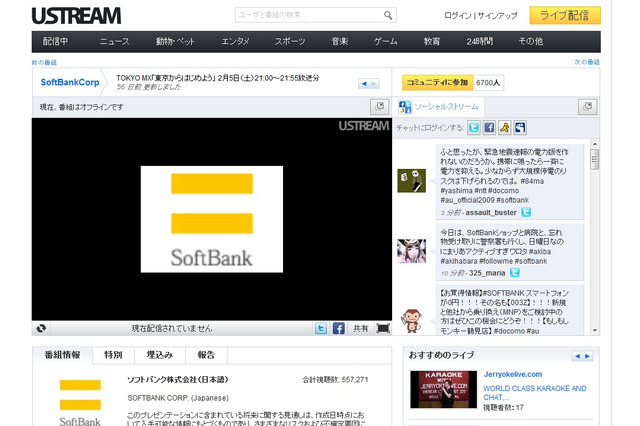Viewport: 640px width, 426px height.
Task: Open the SoftBankCorp channel link
Action: click(x=70, y=82)
